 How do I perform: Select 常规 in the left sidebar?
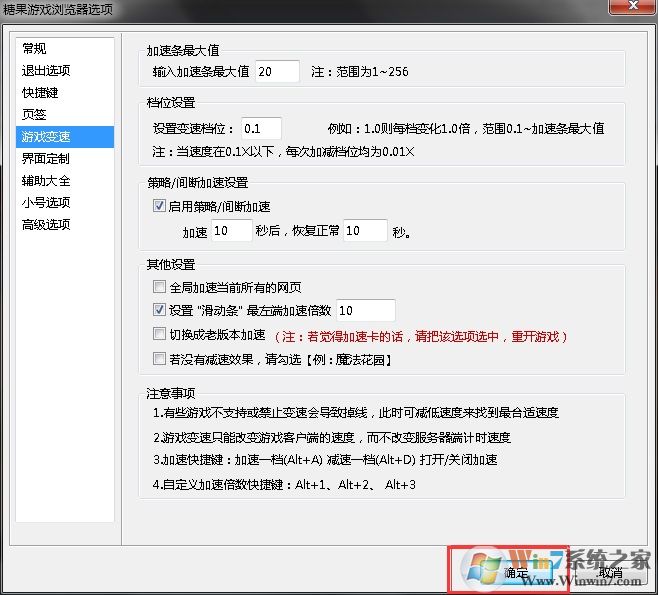click(34, 48)
